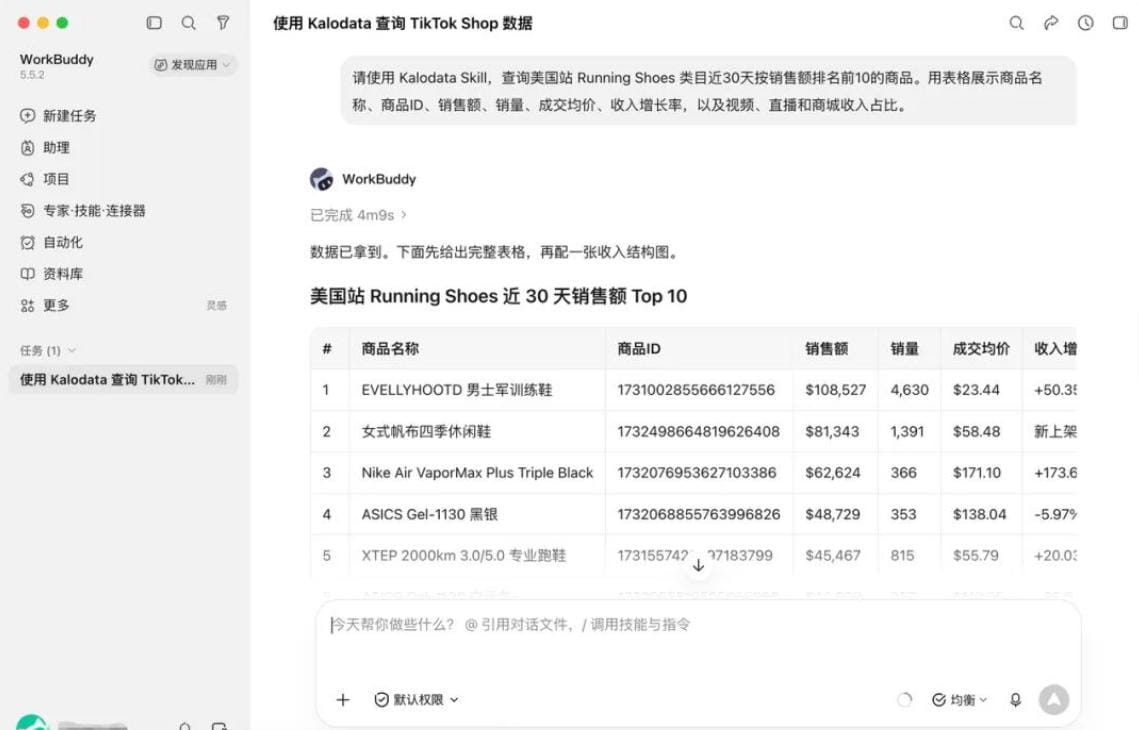Select task 使用 Kalodata 查询 TikTok...
This screenshot has width=1139, height=730.
pos(123,379)
